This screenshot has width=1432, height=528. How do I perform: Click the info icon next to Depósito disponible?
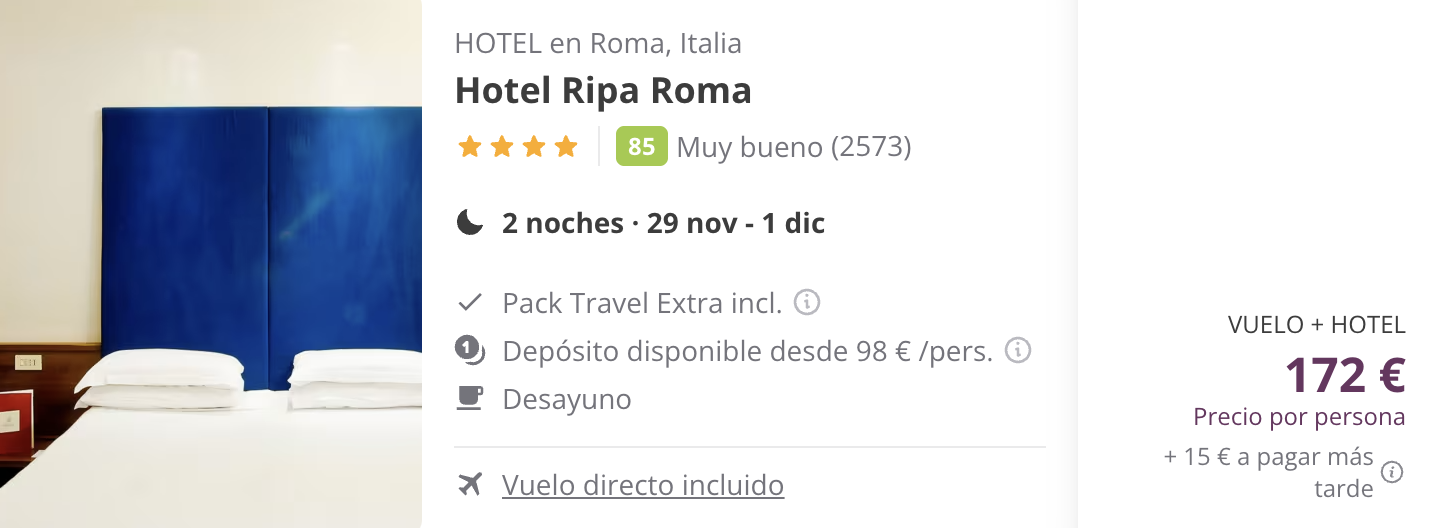(1018, 350)
